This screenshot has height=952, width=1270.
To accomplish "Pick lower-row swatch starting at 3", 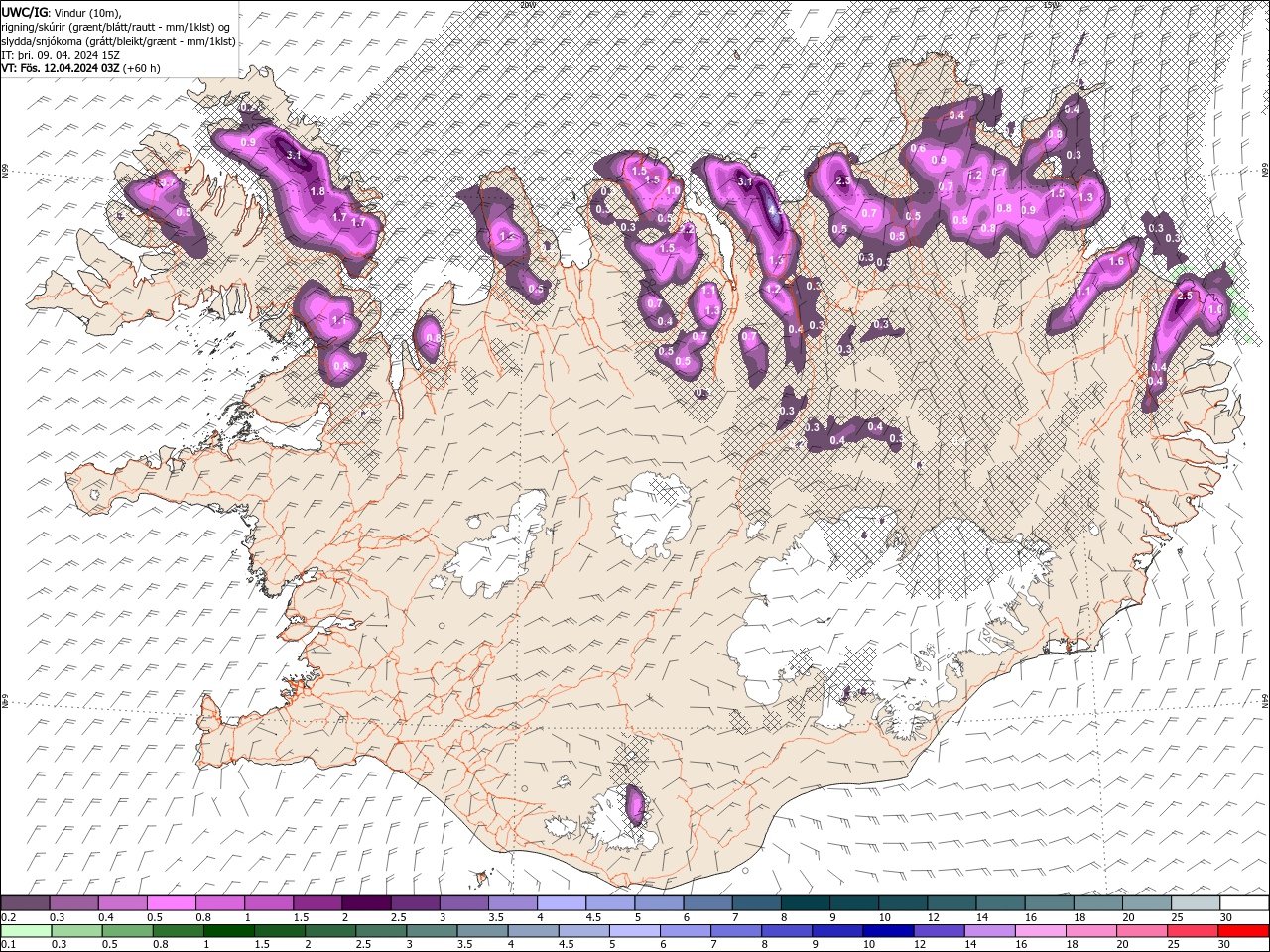I will point(432,931).
